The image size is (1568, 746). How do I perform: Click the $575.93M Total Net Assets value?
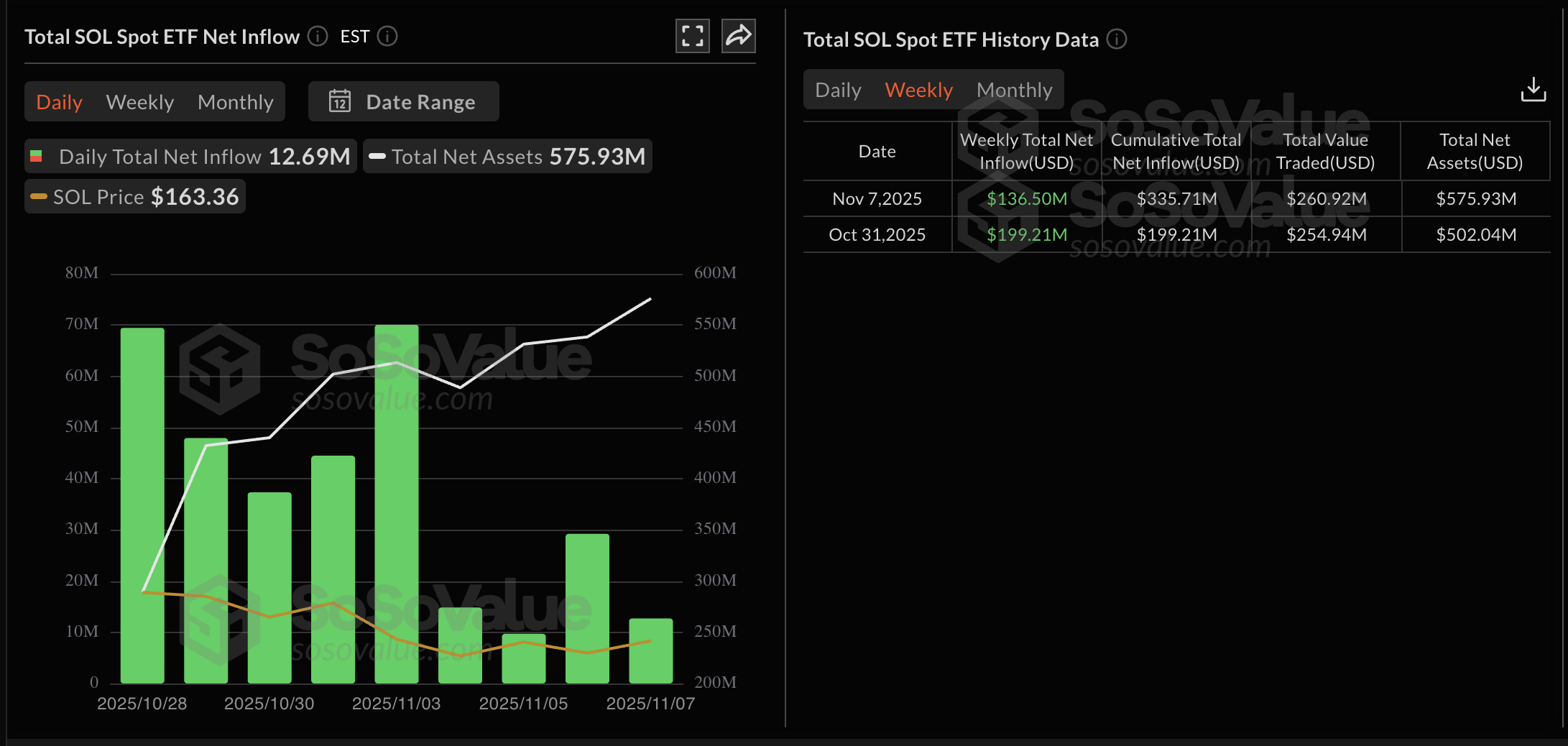[1476, 198]
